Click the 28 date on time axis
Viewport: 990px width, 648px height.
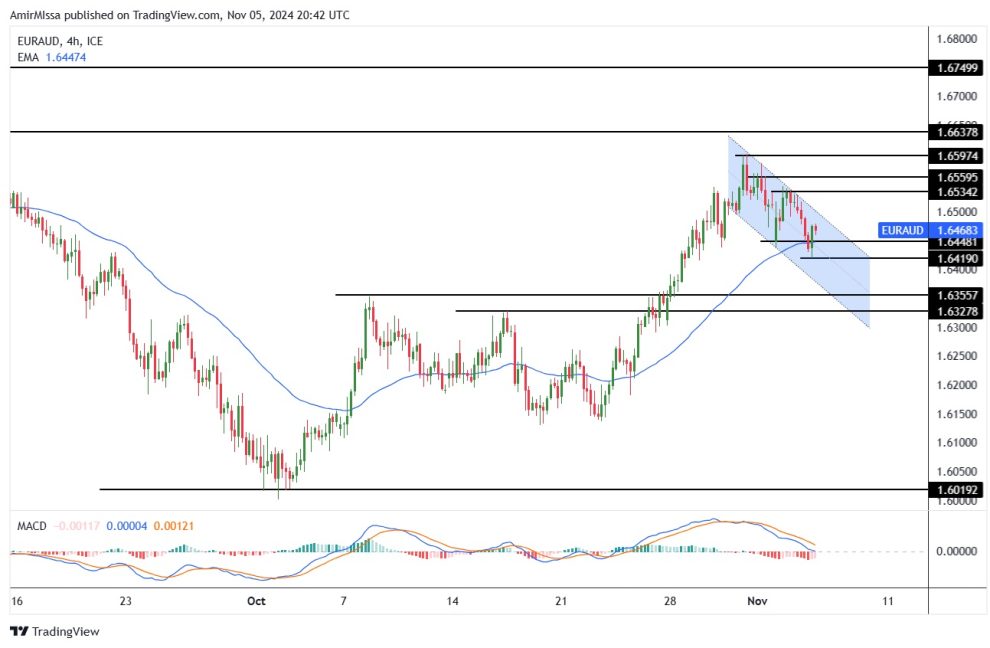click(670, 601)
